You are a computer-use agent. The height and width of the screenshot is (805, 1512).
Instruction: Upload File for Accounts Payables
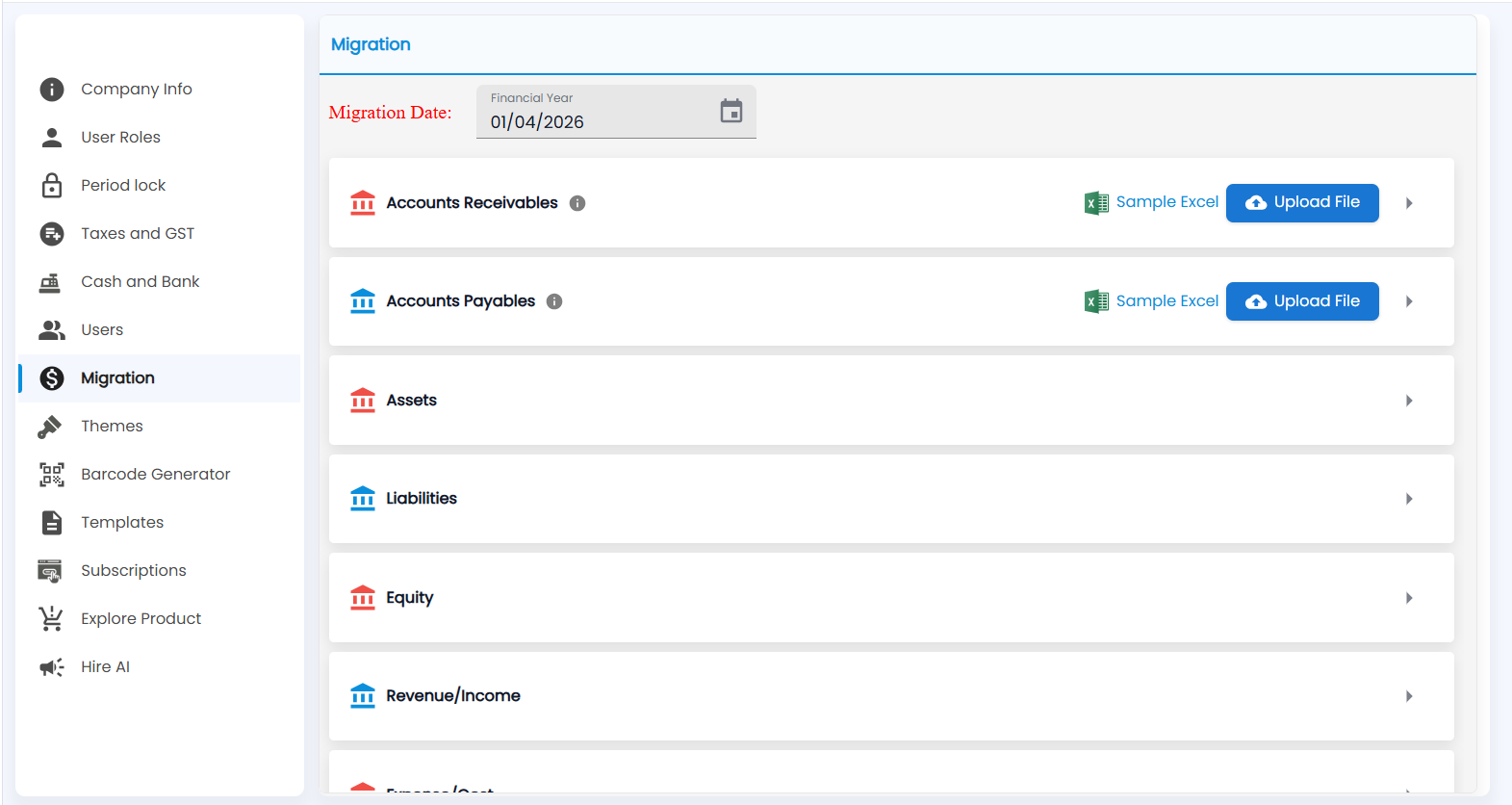point(1302,301)
